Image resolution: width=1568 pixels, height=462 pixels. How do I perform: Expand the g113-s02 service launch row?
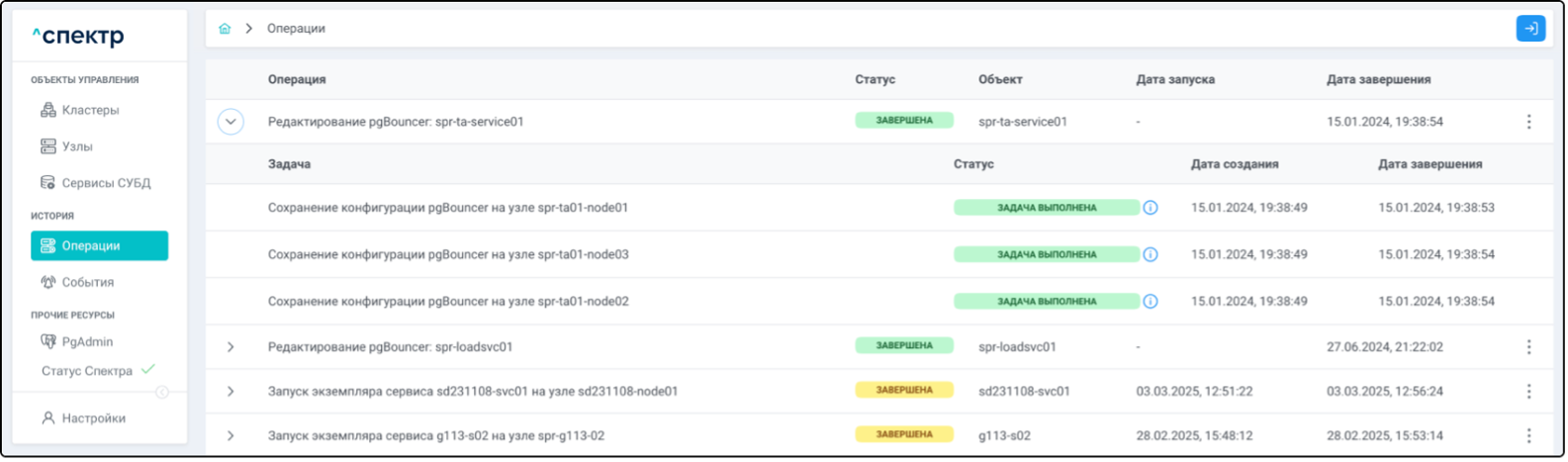231,435
